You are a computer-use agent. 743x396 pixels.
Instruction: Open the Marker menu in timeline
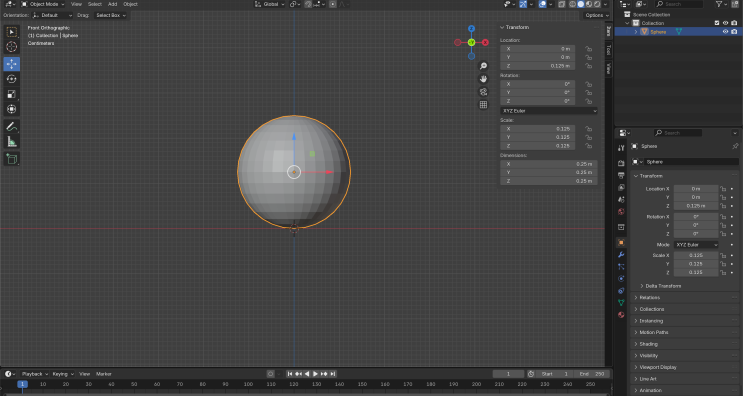(x=104, y=374)
